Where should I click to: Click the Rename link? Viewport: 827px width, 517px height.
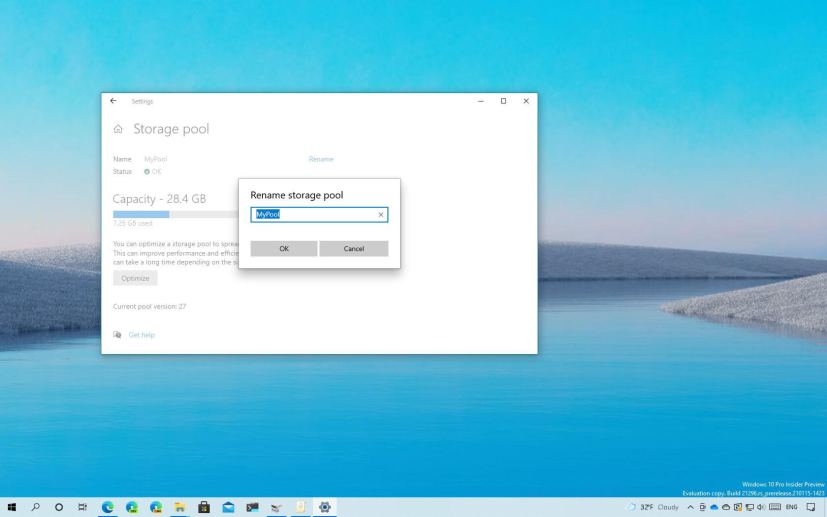point(321,159)
